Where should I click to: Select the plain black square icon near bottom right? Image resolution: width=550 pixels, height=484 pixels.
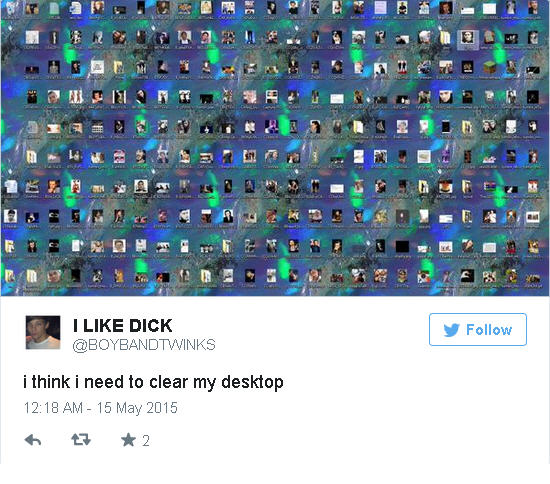pos(402,247)
